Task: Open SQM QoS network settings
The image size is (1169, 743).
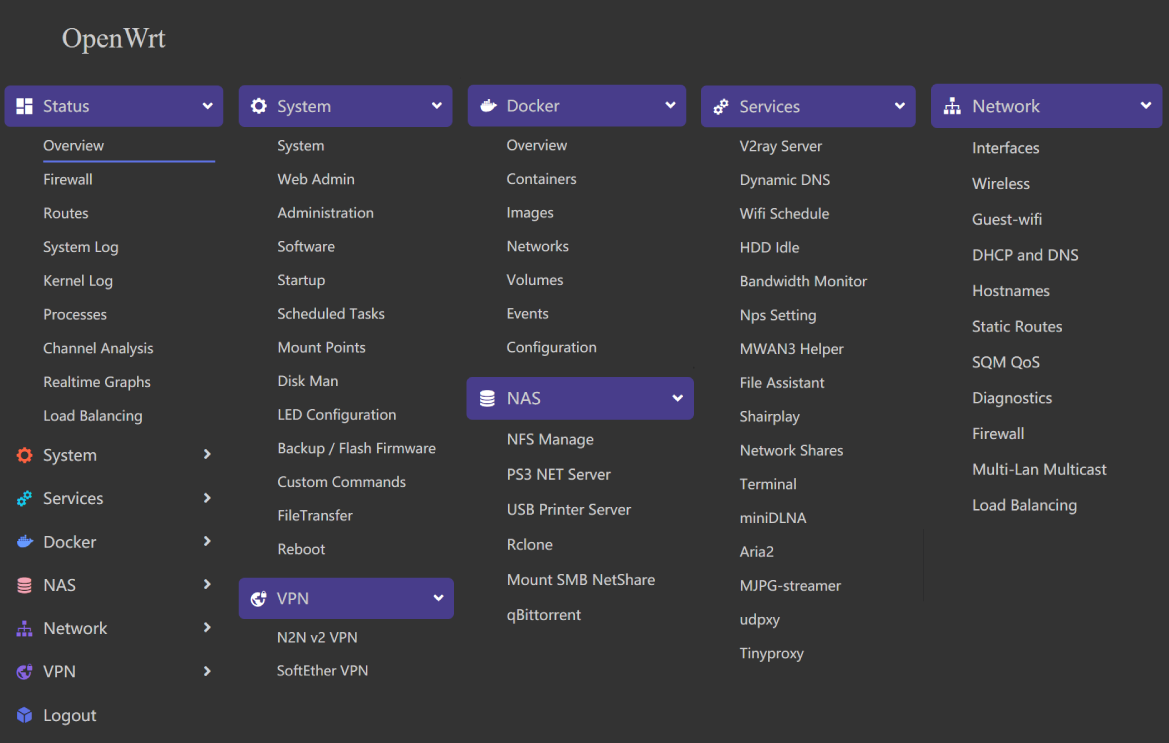Action: click(x=1005, y=362)
